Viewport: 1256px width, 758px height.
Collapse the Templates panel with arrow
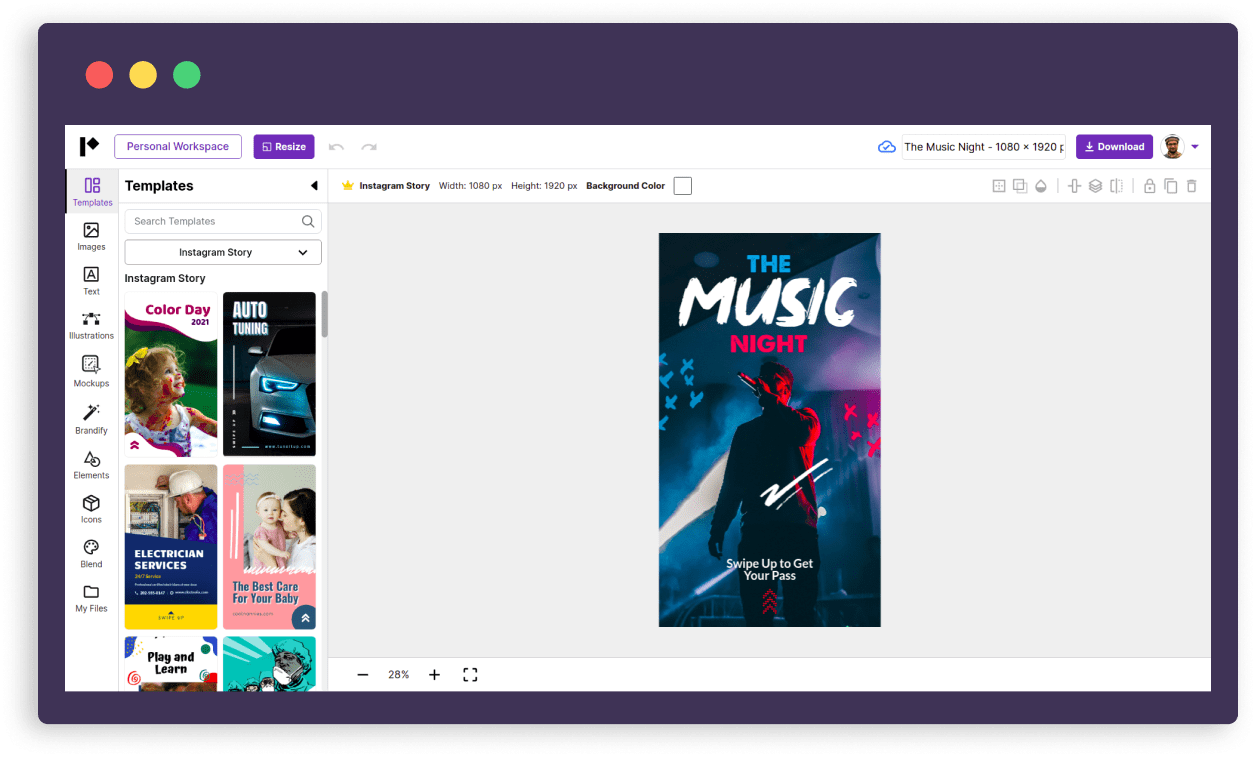point(314,186)
